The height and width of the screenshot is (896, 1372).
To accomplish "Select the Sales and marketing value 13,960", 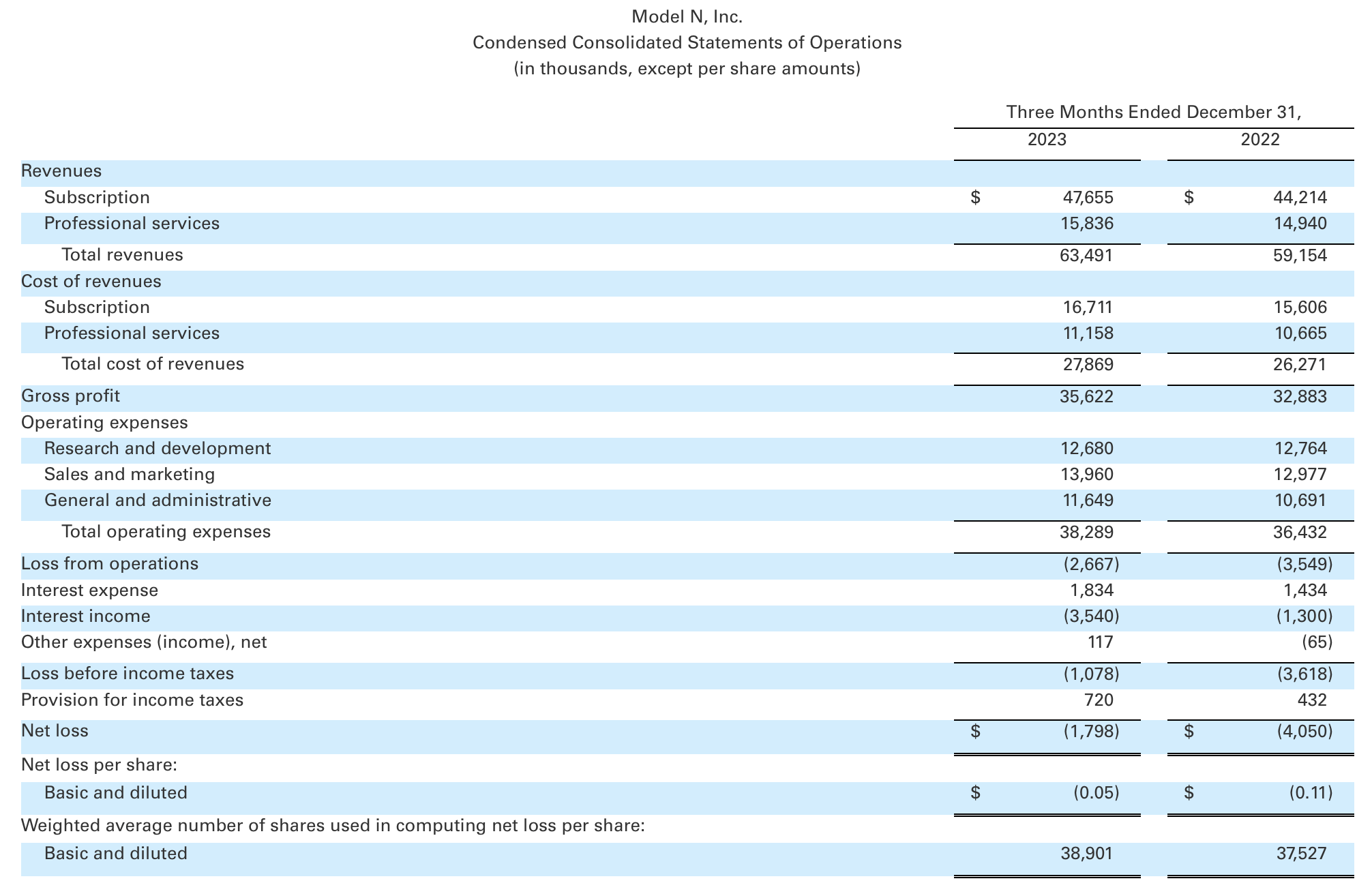I will 1088,474.
